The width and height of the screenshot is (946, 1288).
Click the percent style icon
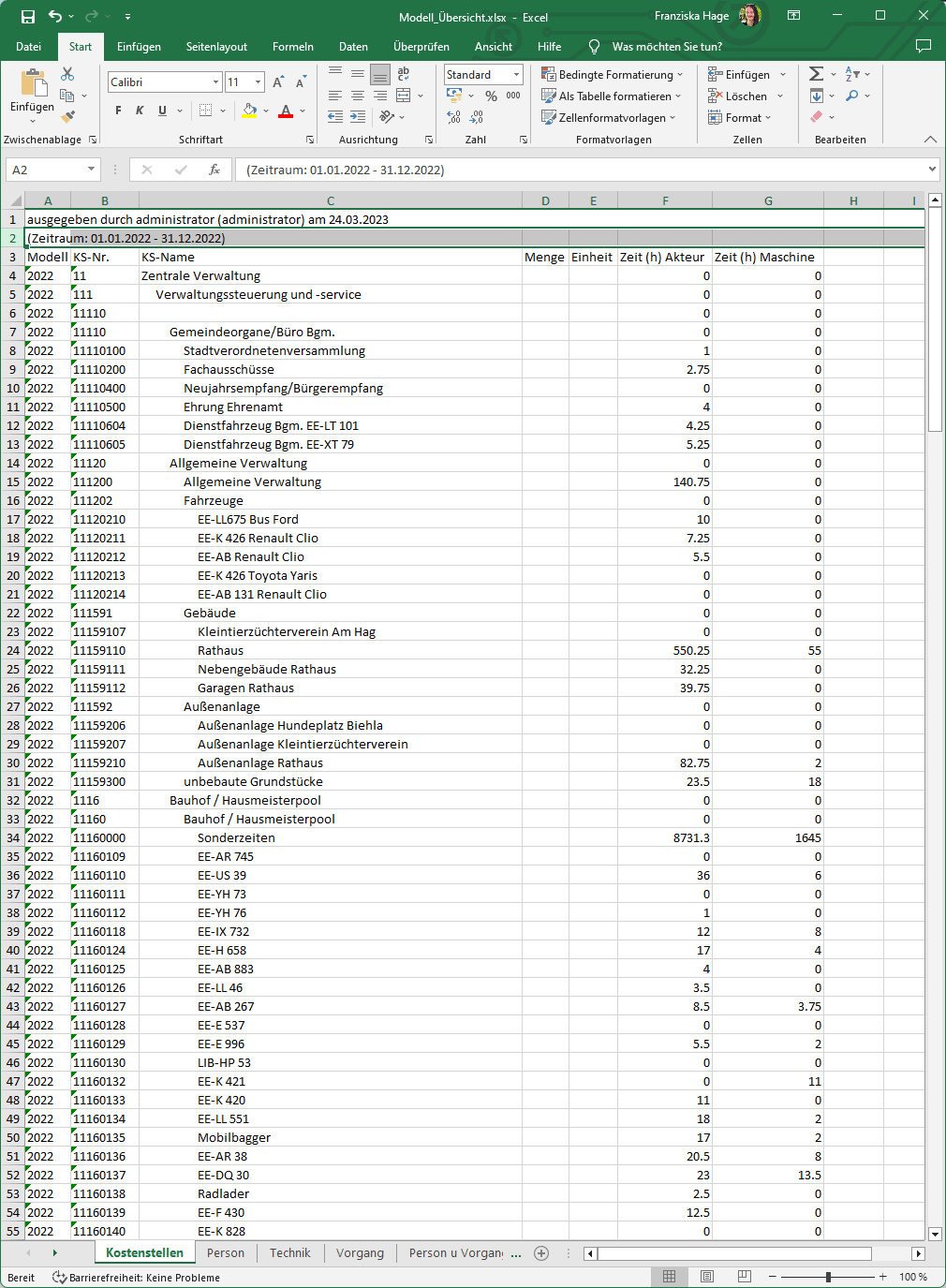(x=491, y=96)
